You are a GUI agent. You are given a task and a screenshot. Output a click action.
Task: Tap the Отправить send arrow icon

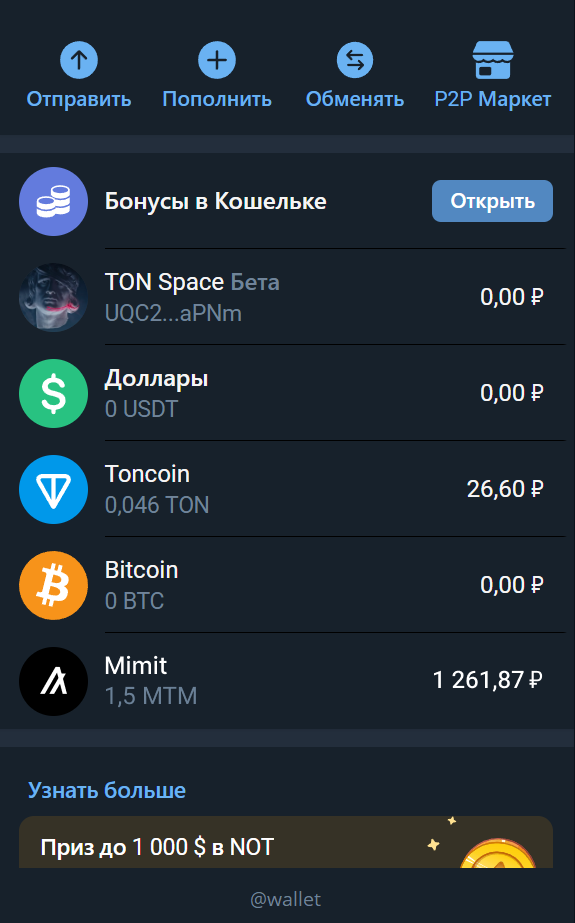[x=79, y=60]
